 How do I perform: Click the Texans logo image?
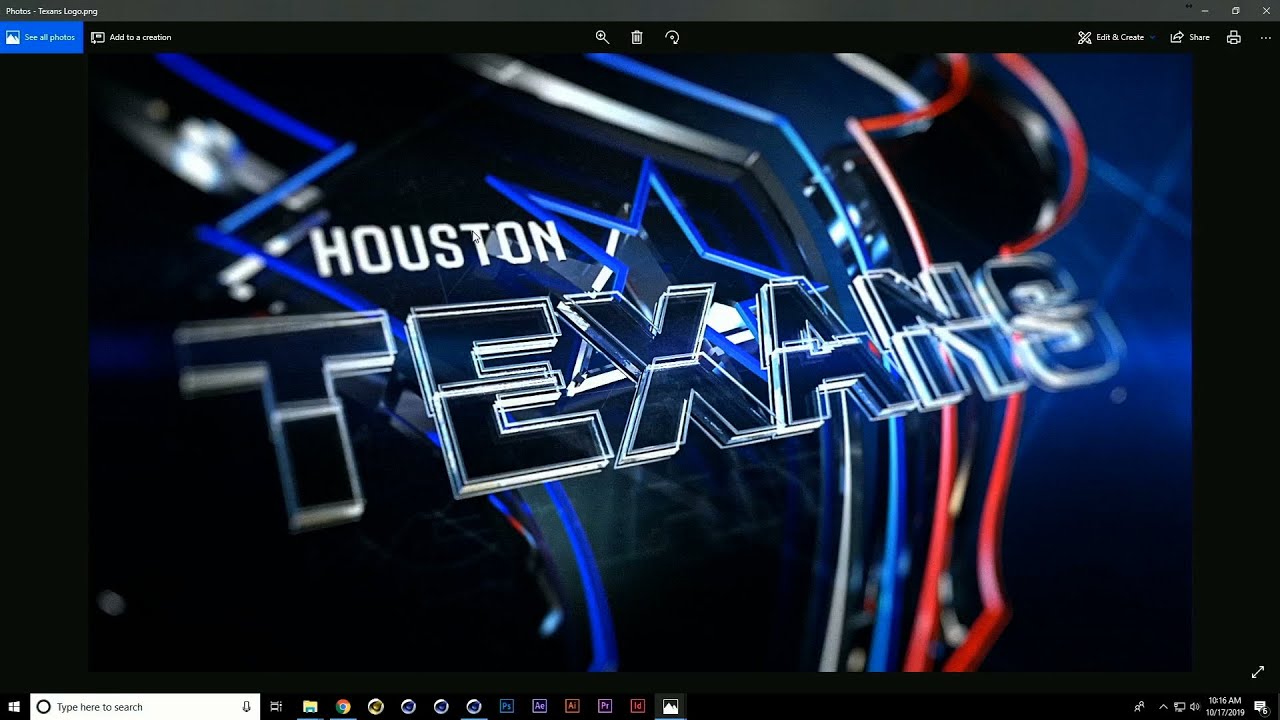click(640, 362)
